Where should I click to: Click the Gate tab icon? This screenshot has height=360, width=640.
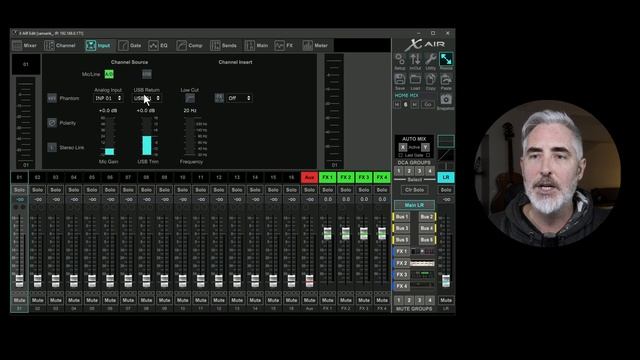click(x=123, y=45)
